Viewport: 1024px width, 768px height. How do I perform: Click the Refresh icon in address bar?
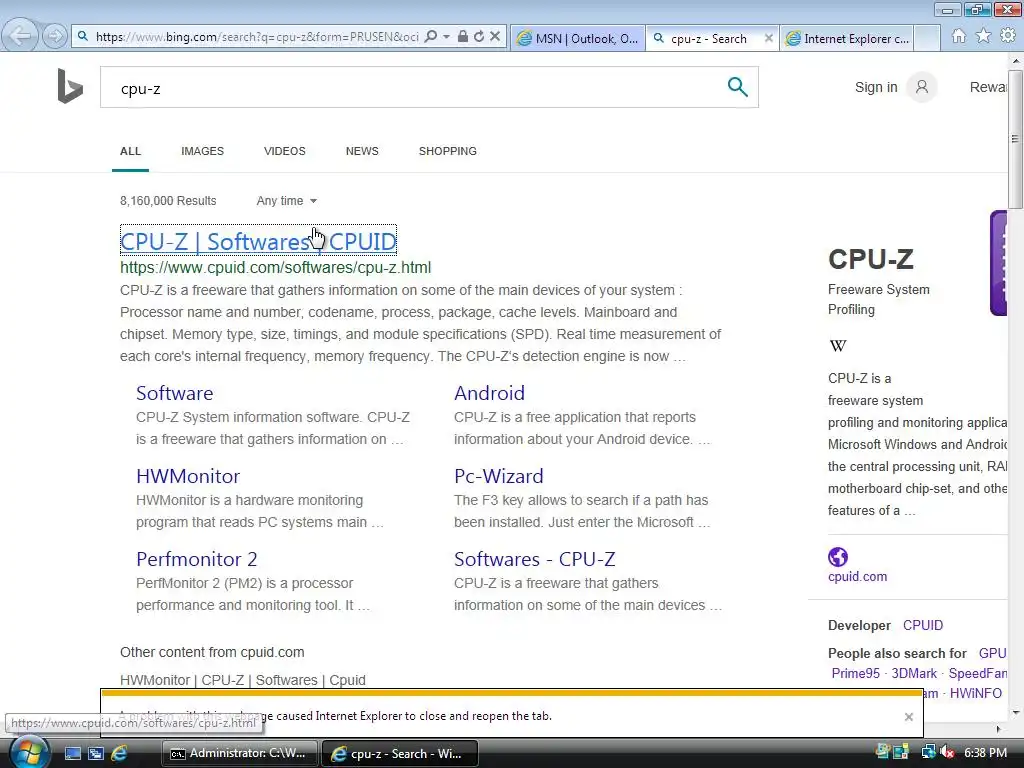[x=479, y=37]
